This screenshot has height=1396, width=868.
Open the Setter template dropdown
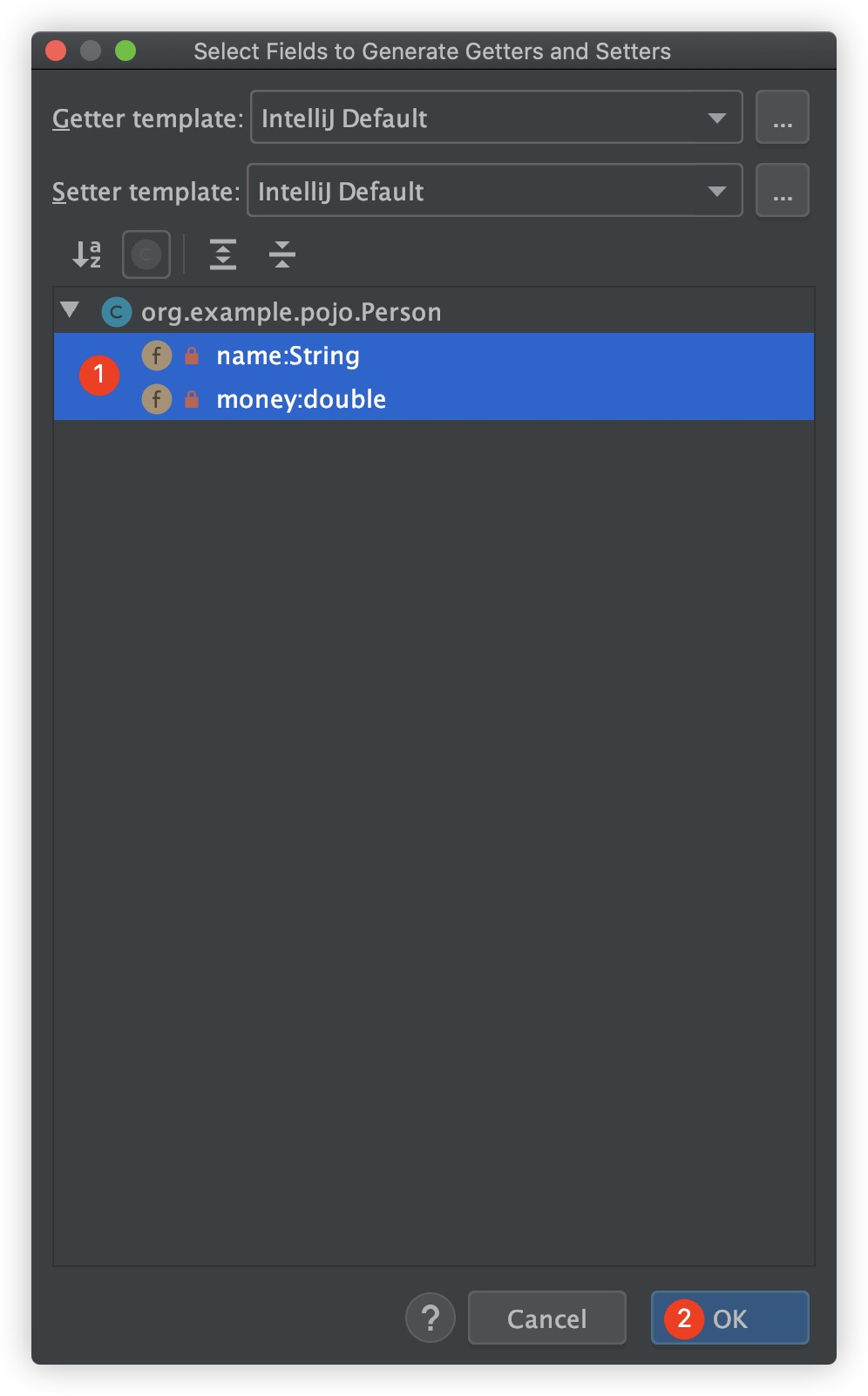494,191
